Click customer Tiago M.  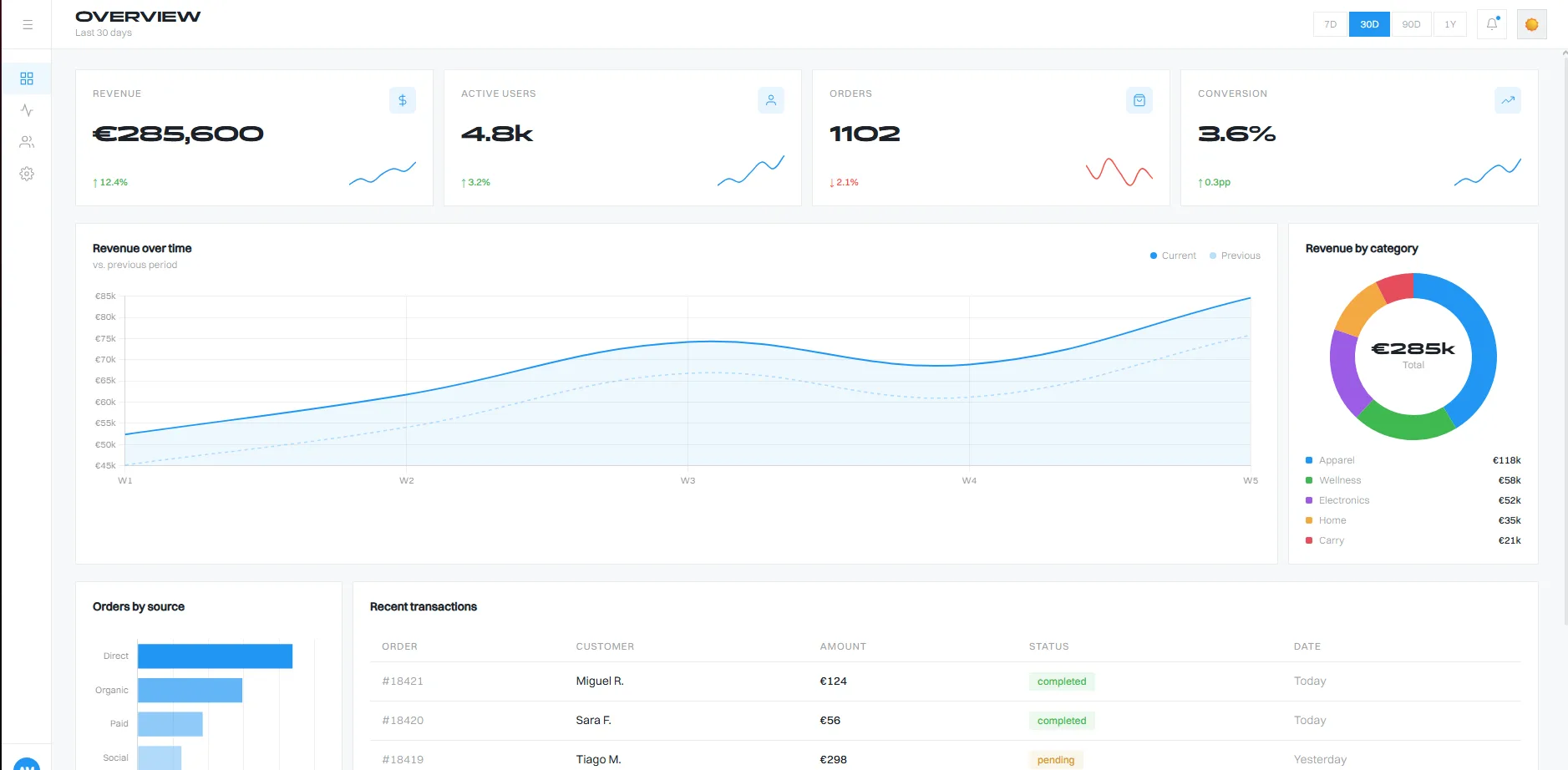[599, 760]
